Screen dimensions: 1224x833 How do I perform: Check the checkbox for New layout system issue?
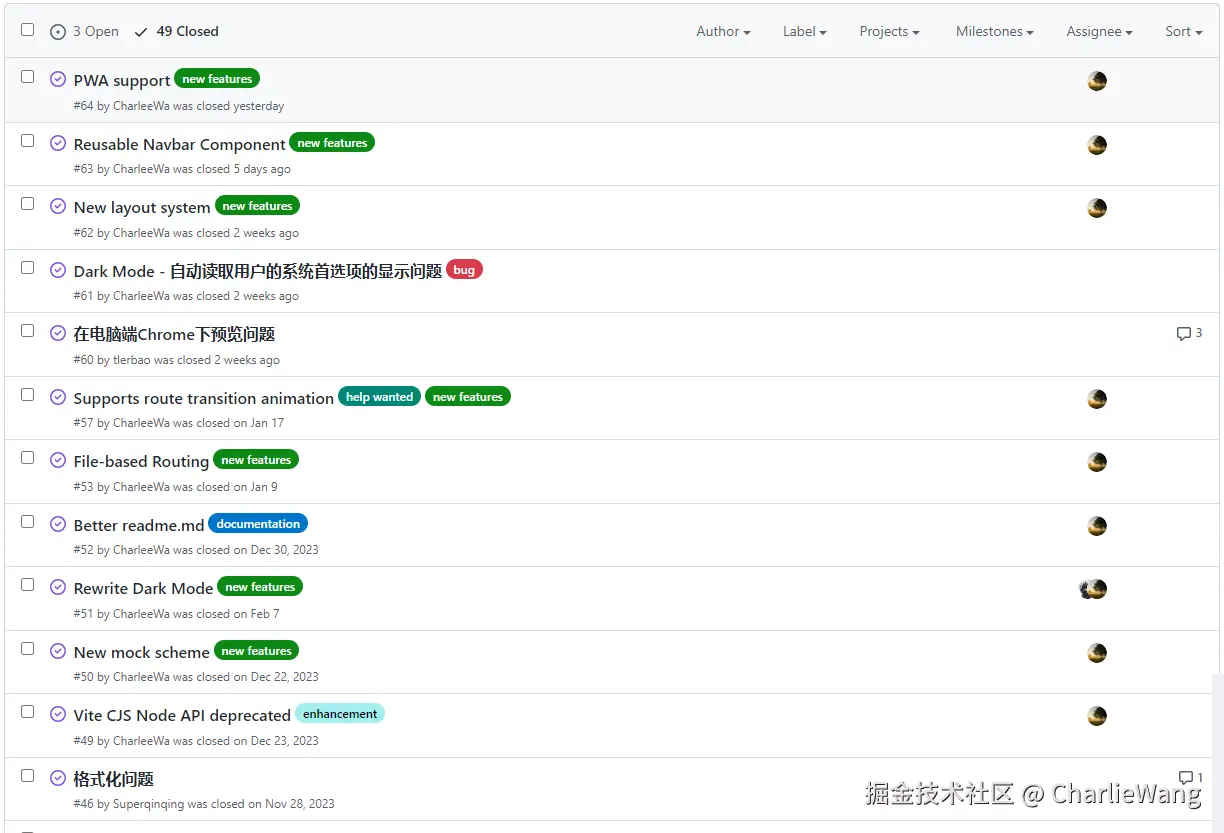[x=27, y=203]
